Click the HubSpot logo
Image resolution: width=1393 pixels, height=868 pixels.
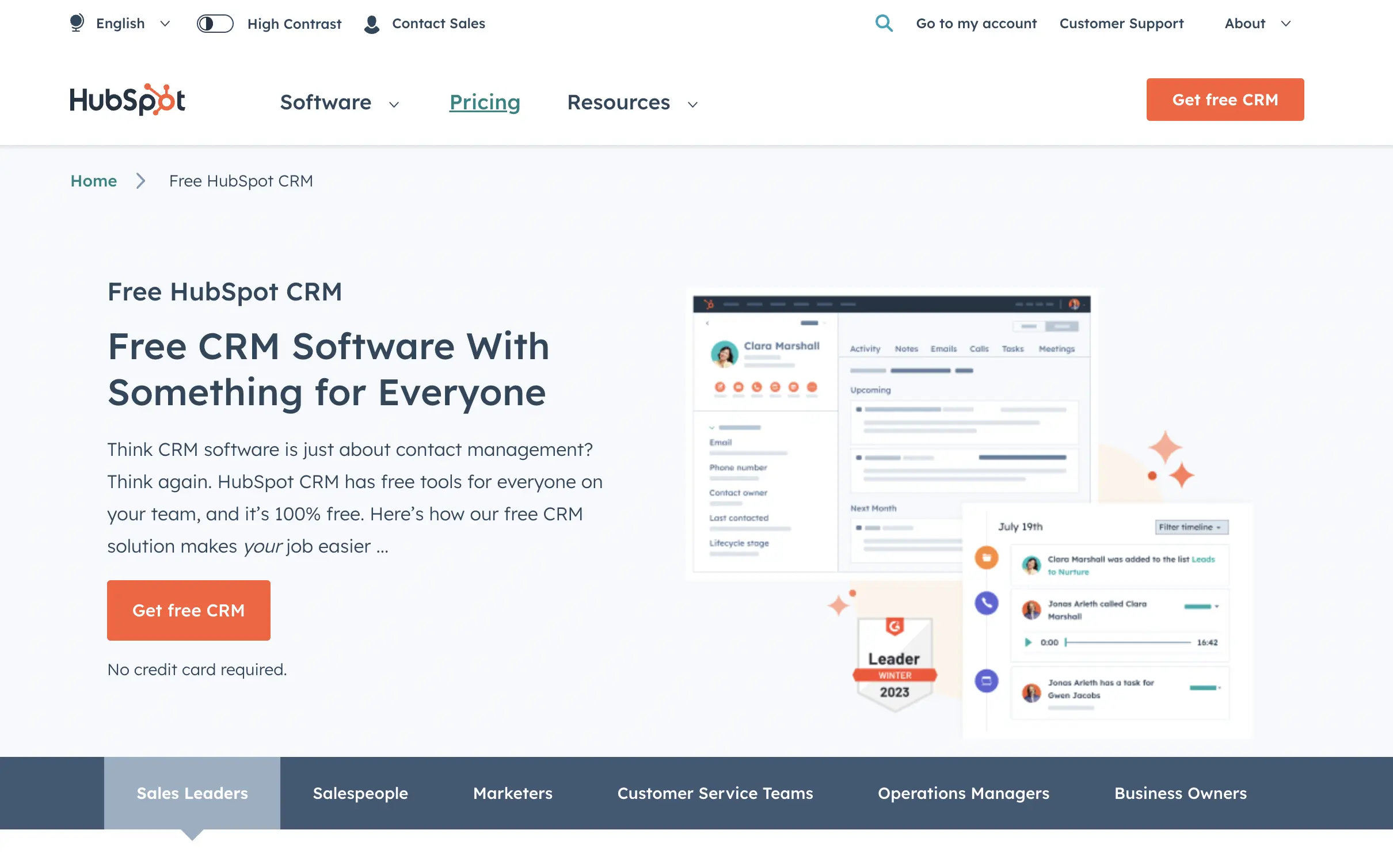coord(127,100)
